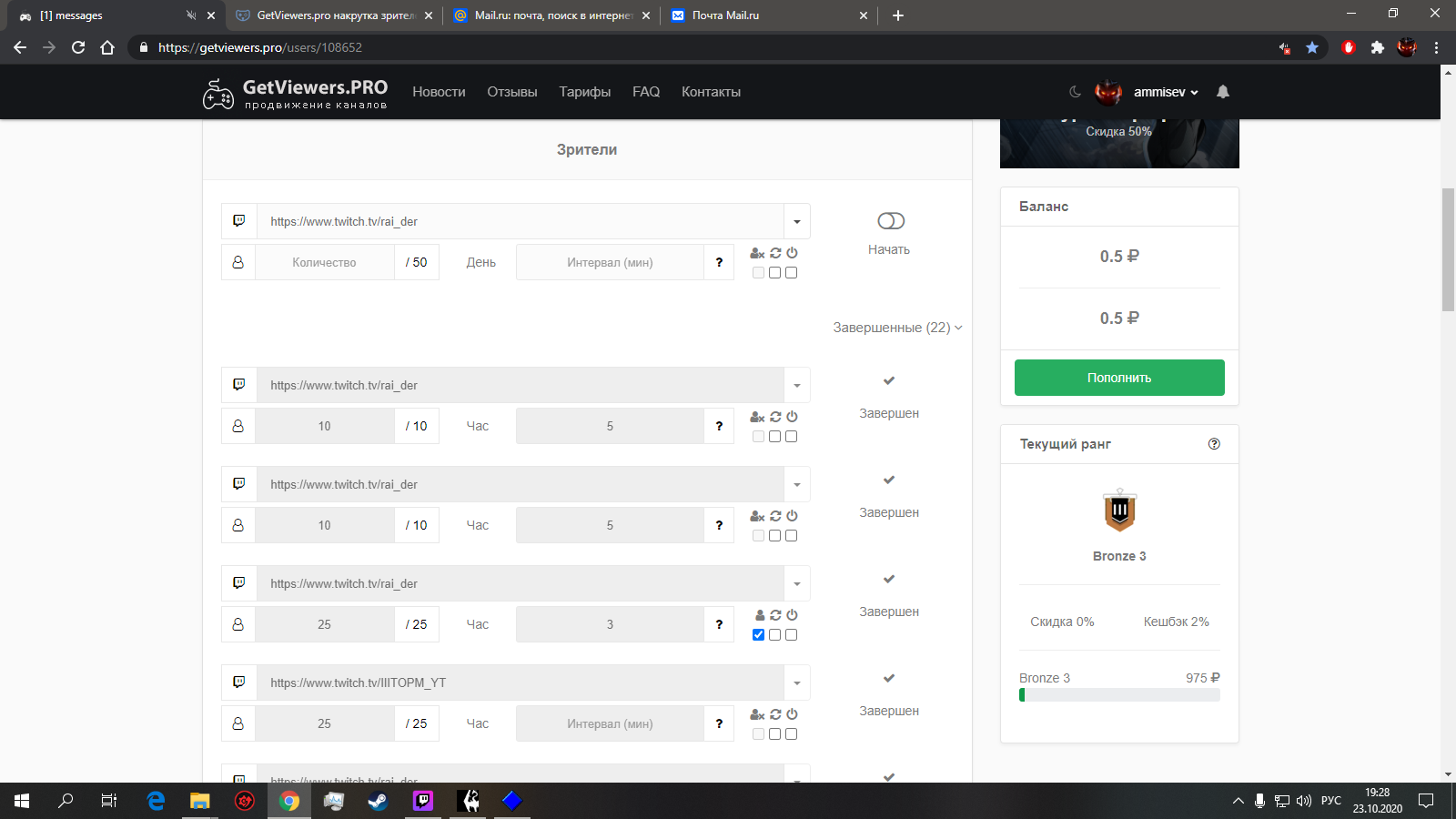The image size is (1456, 819).
Task: Click the remove-user icon in the first task row
Action: [x=757, y=253]
